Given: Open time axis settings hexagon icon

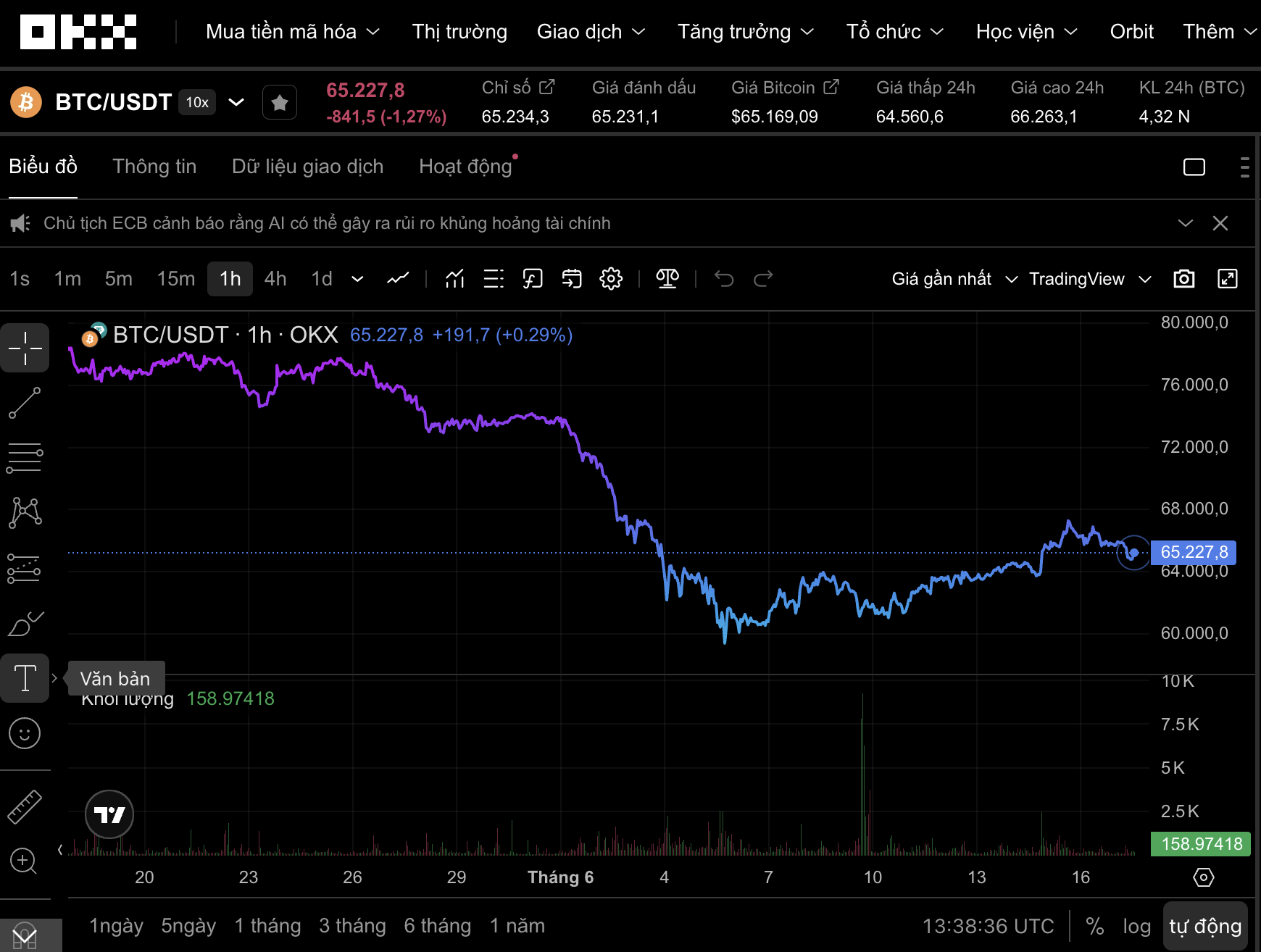Looking at the screenshot, I should tap(1203, 877).
